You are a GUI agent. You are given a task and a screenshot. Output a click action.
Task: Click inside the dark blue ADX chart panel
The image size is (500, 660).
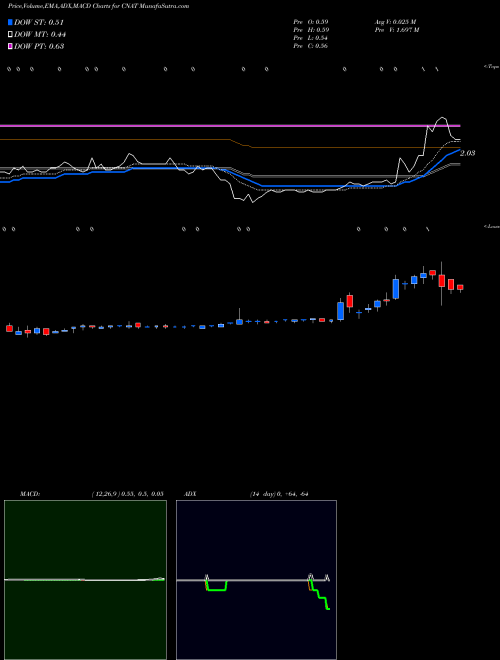click(x=256, y=580)
